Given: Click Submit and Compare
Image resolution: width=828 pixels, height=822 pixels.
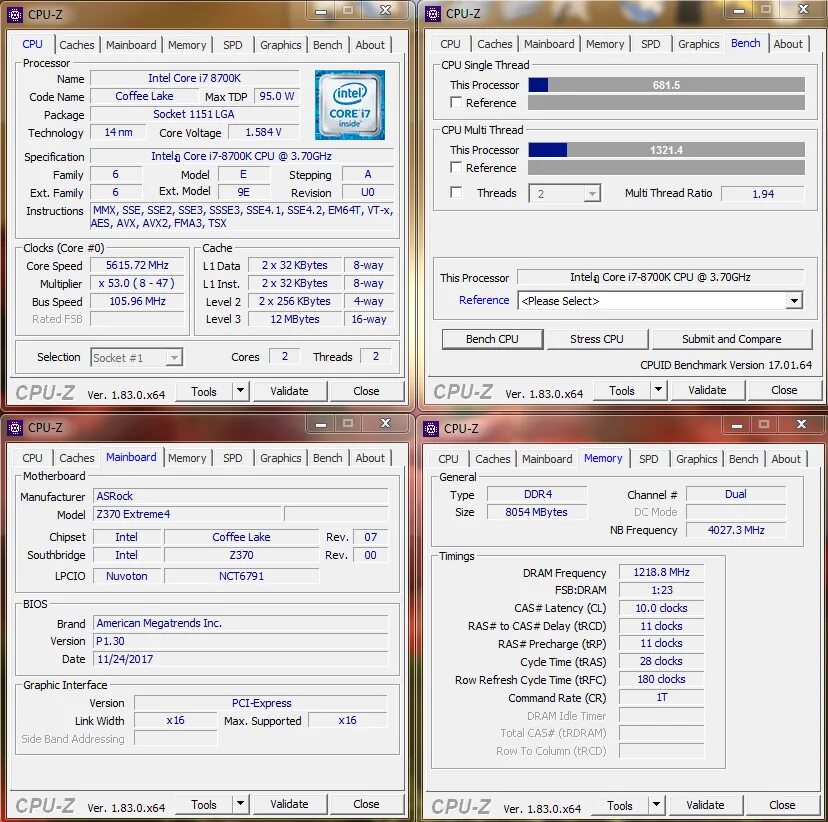Looking at the screenshot, I should pyautogui.click(x=731, y=339).
